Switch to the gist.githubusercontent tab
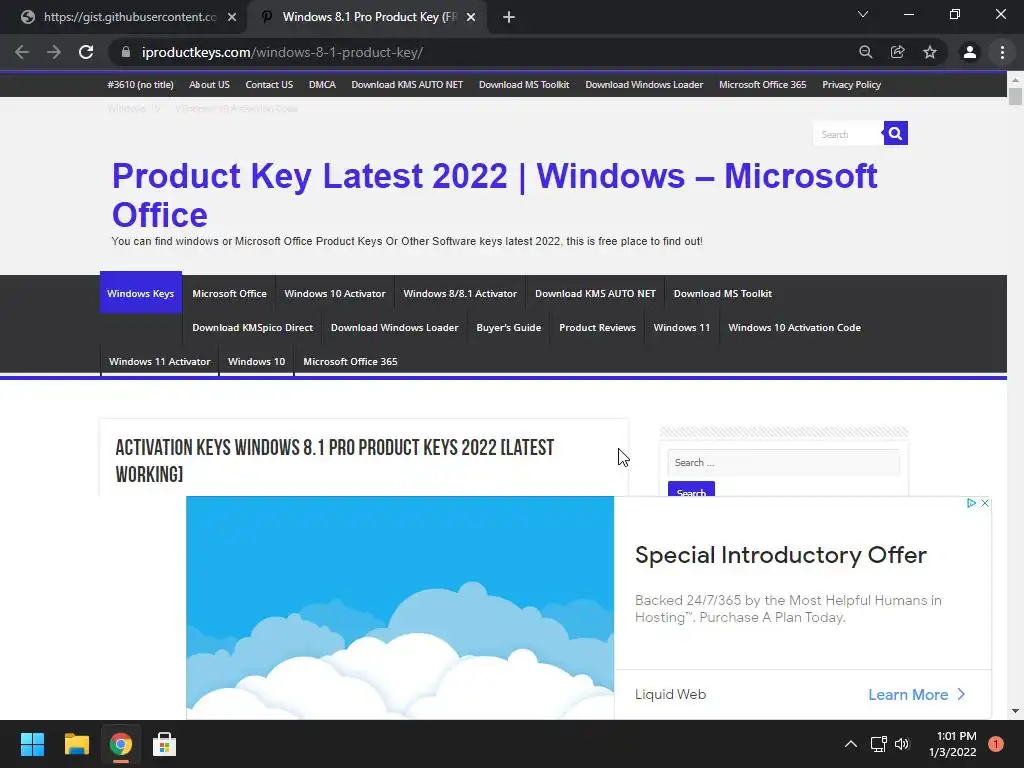Screen dimensions: 1024x768 tap(129, 17)
